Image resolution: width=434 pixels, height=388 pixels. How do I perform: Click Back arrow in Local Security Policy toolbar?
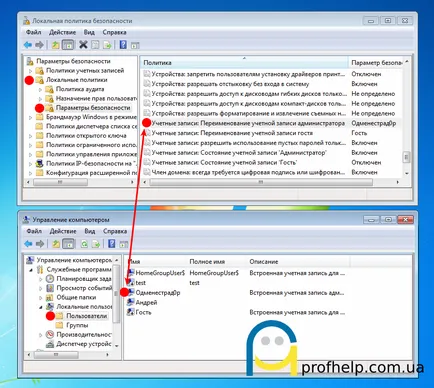[28, 45]
